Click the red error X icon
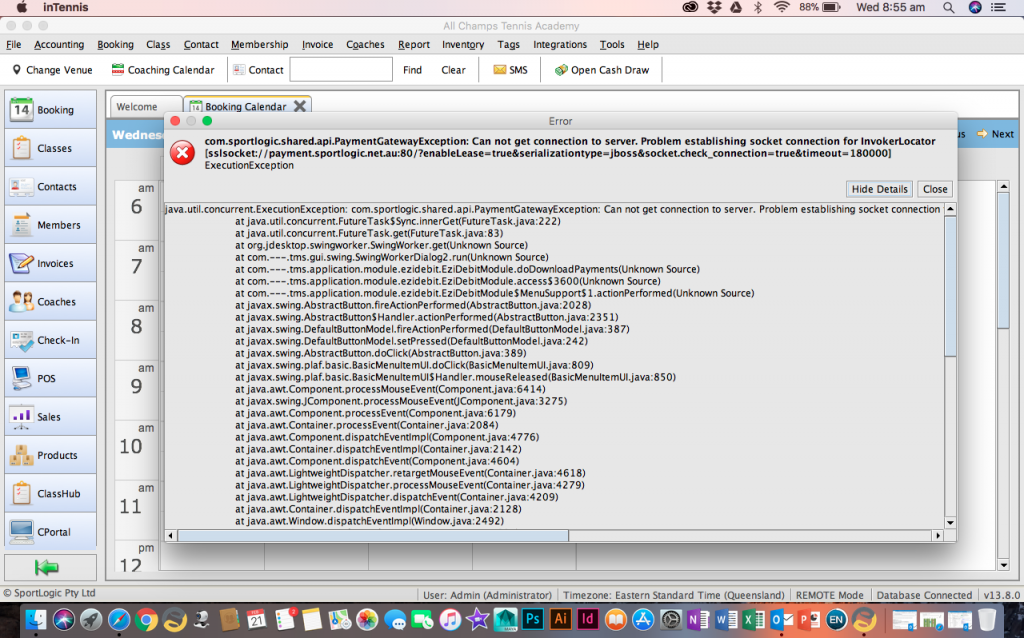1024x638 pixels. (182, 153)
